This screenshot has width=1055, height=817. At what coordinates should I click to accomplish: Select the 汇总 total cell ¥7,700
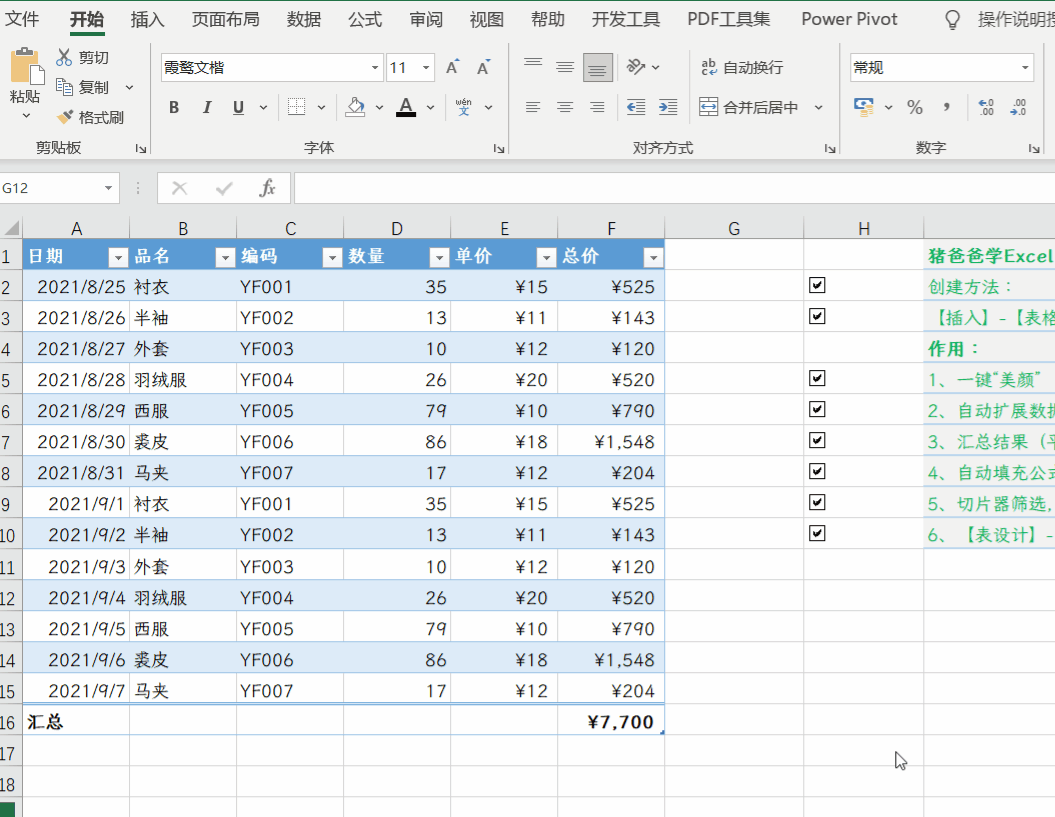click(611, 721)
